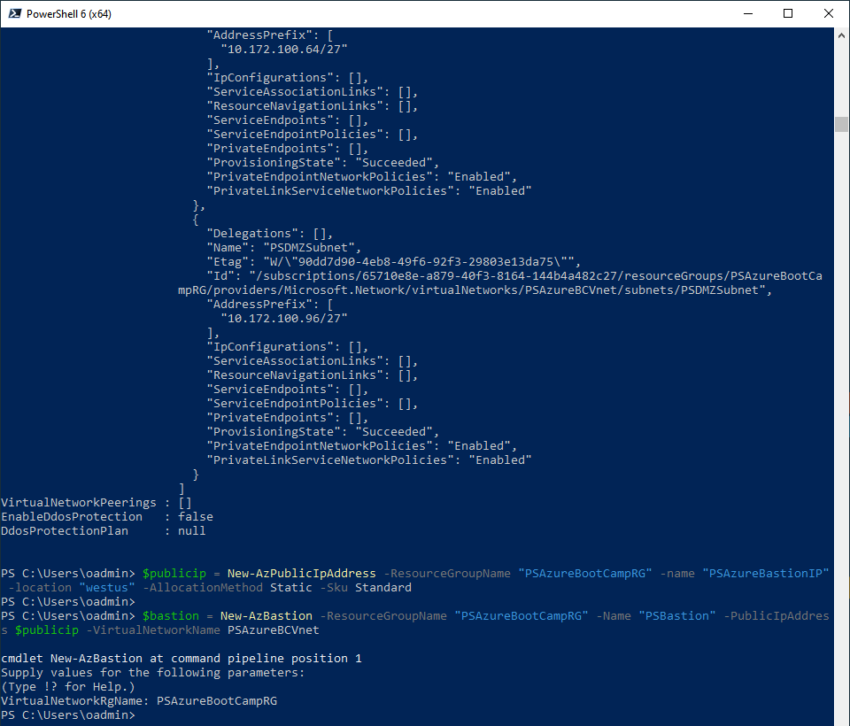Viewport: 850px width, 726px height.
Task: Click the scrollbar down arrow
Action: tap(841, 717)
